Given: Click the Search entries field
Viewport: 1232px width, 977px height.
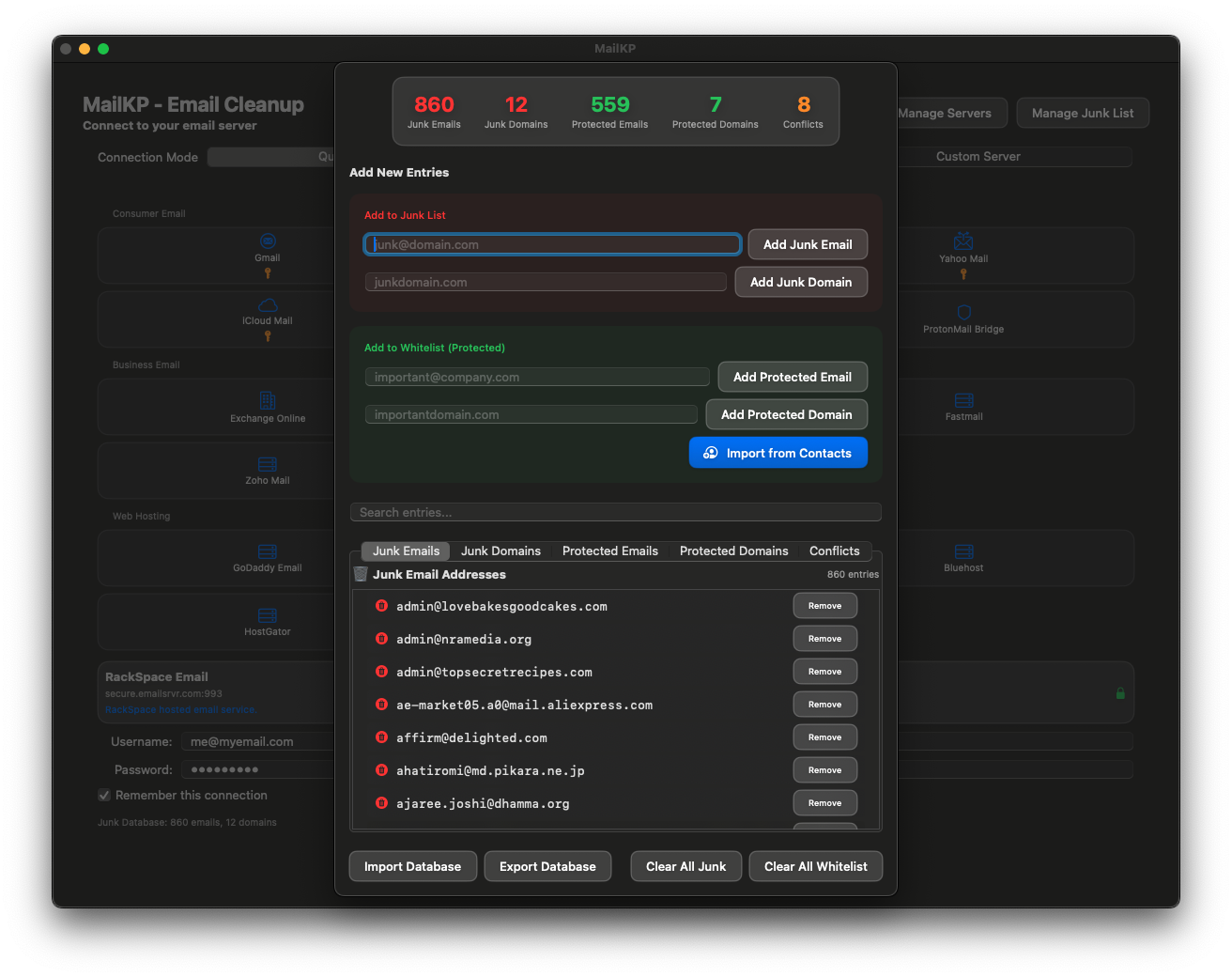Looking at the screenshot, I should coord(616,512).
